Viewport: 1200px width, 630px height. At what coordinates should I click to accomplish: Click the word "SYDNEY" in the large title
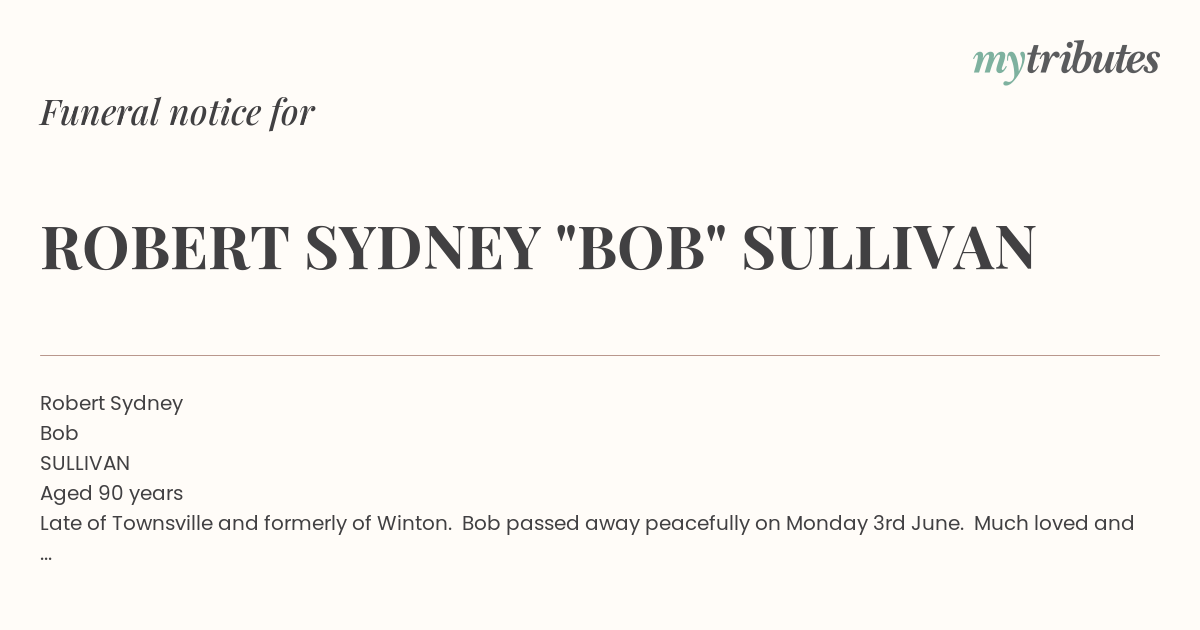tap(423, 248)
